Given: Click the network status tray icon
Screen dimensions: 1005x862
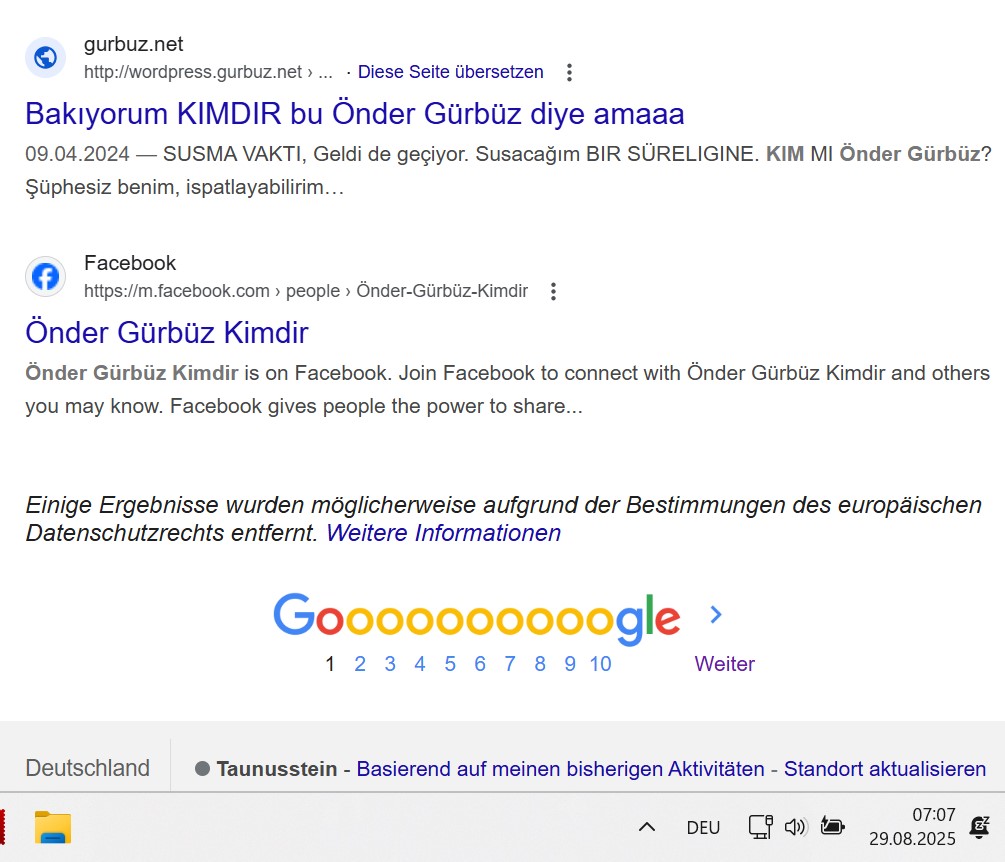Looking at the screenshot, I should tap(761, 827).
